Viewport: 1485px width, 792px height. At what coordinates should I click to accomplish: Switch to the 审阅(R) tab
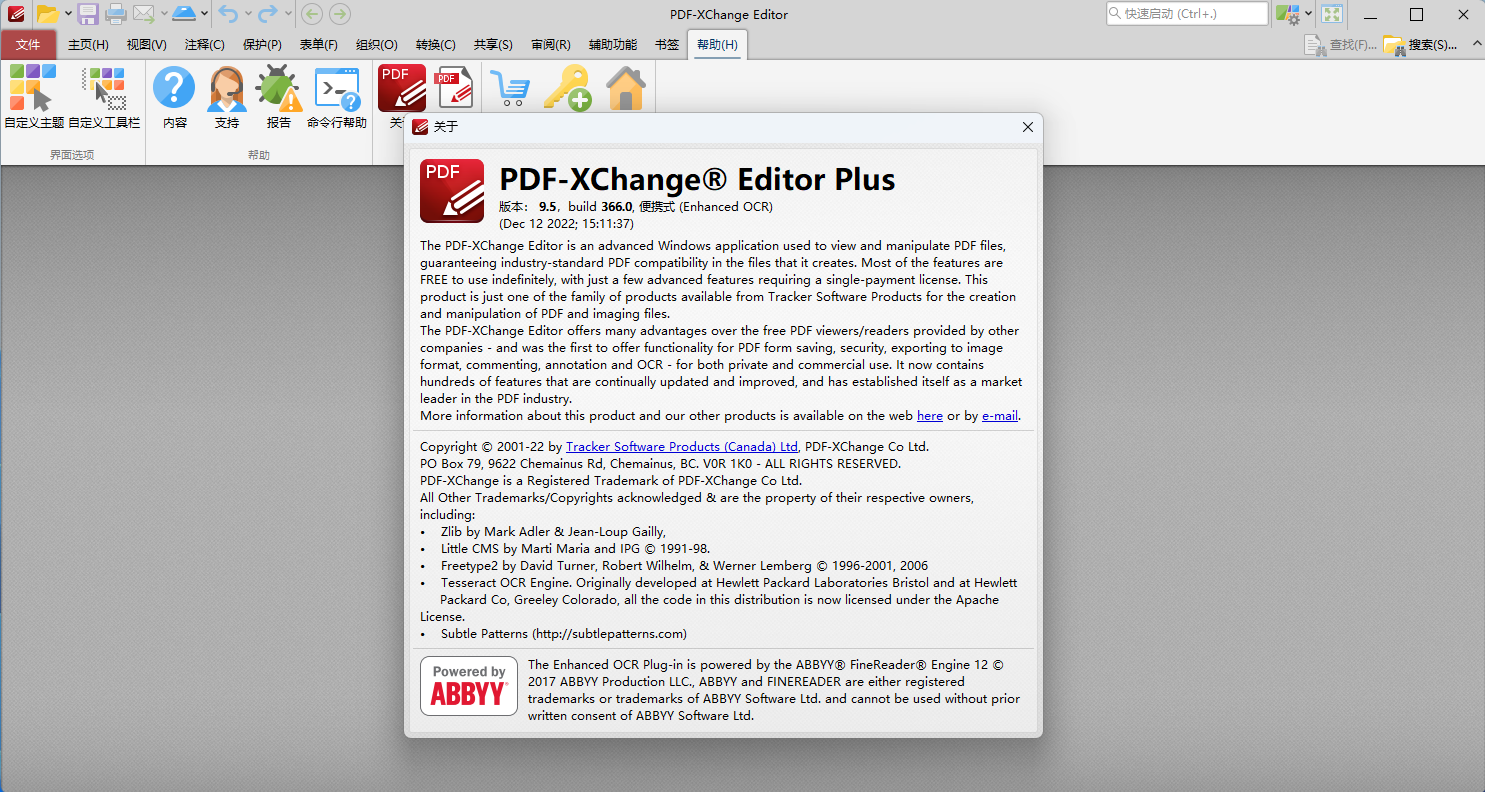[x=551, y=45]
